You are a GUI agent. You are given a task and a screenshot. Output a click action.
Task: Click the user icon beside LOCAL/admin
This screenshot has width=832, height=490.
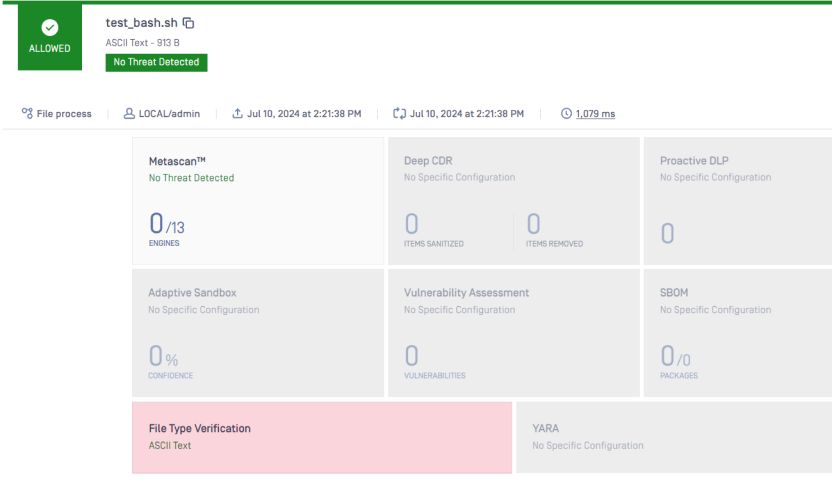tap(129, 113)
